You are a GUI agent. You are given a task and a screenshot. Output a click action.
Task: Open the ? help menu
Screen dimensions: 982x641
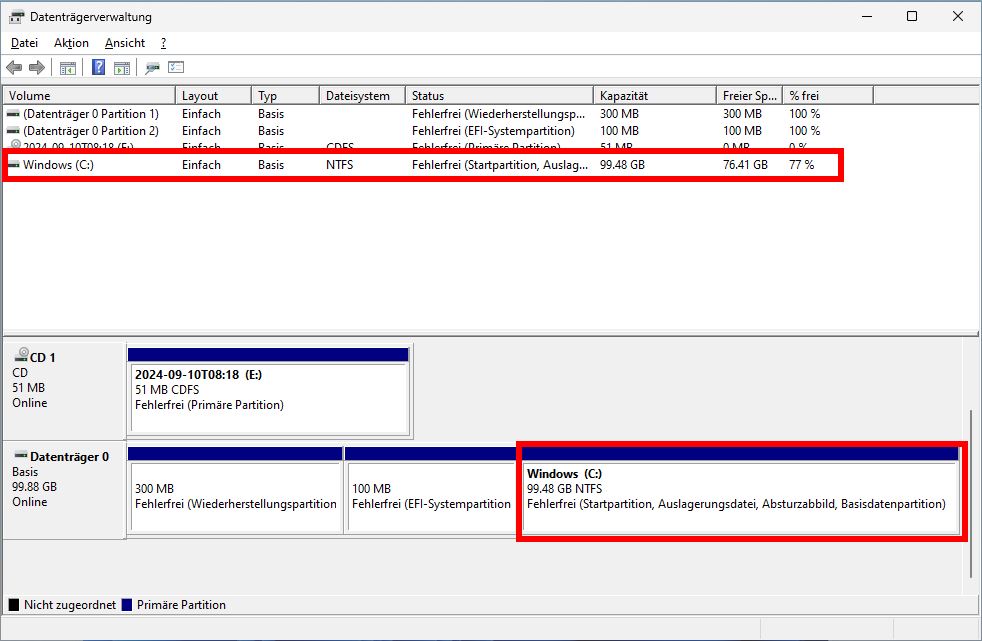point(160,43)
